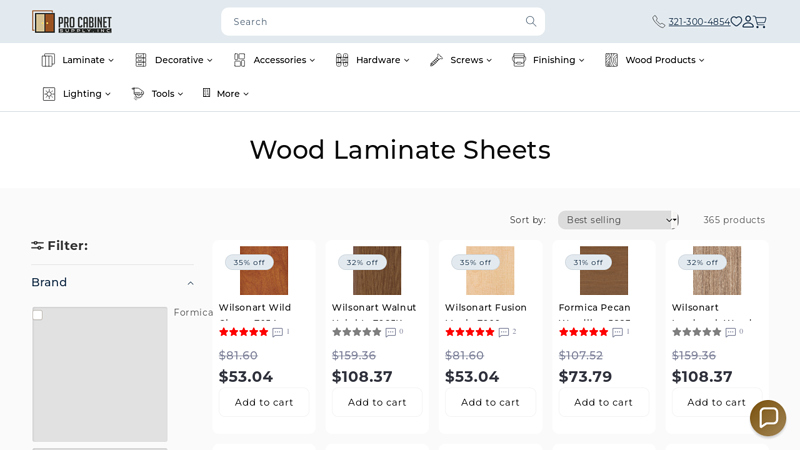Open the Wilsonart Wild product title
The height and width of the screenshot is (450, 800).
[255, 308]
